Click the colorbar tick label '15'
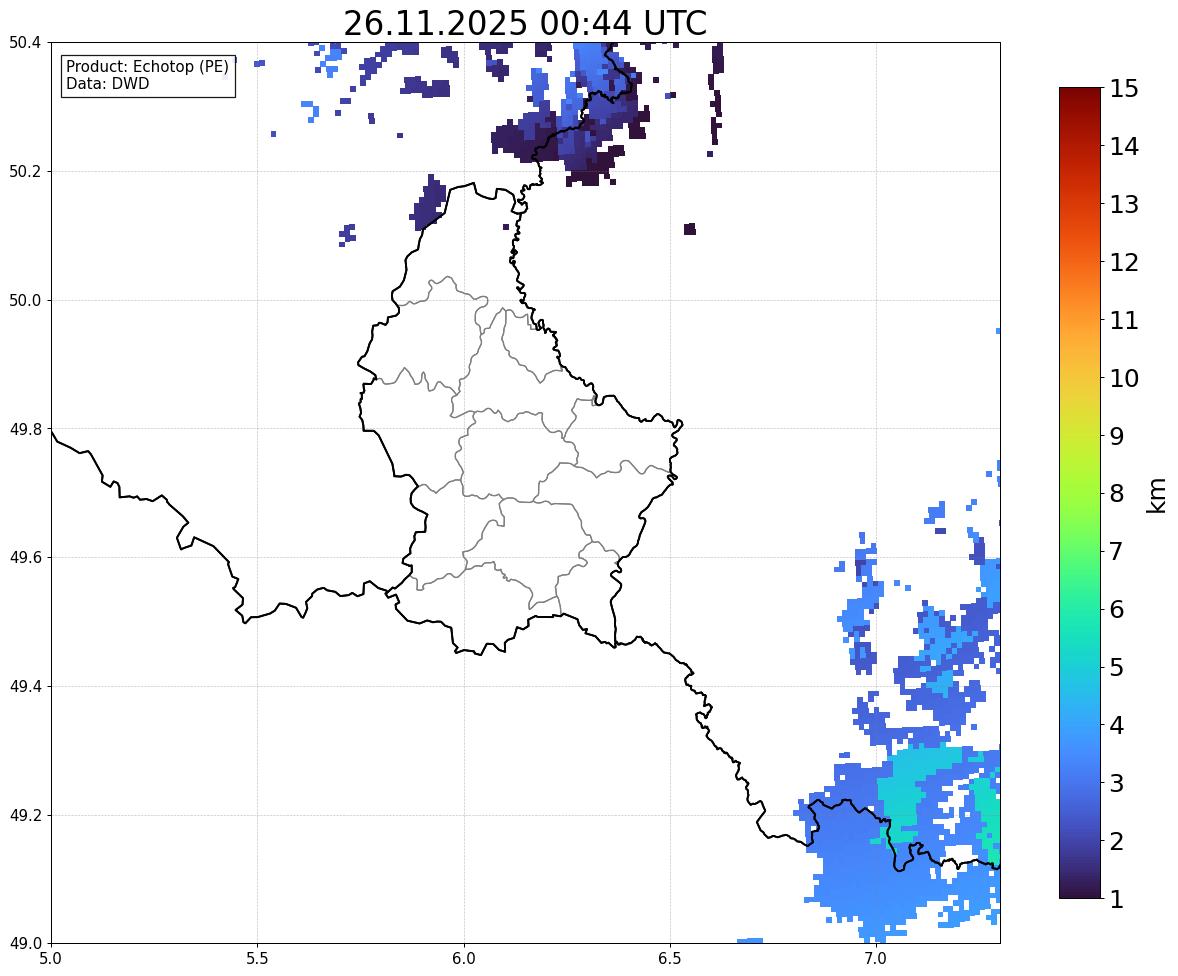 1124,89
